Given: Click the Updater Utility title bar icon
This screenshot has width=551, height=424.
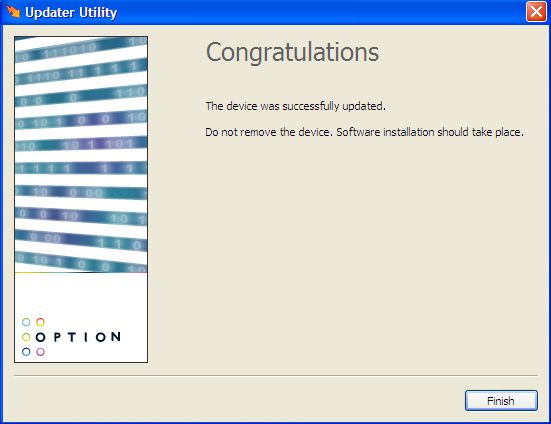Looking at the screenshot, I should pos(13,12).
